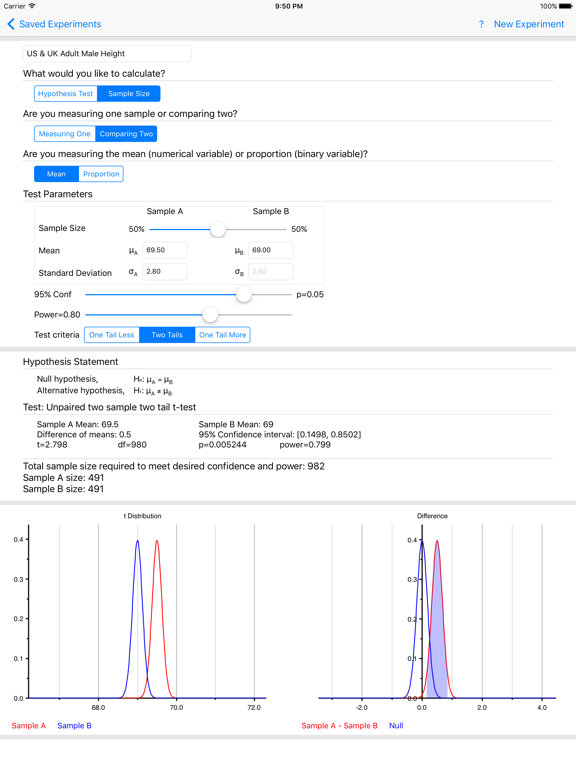Tap the Difference of means: 0.5 text
The height and width of the screenshot is (768, 576).
point(84,434)
